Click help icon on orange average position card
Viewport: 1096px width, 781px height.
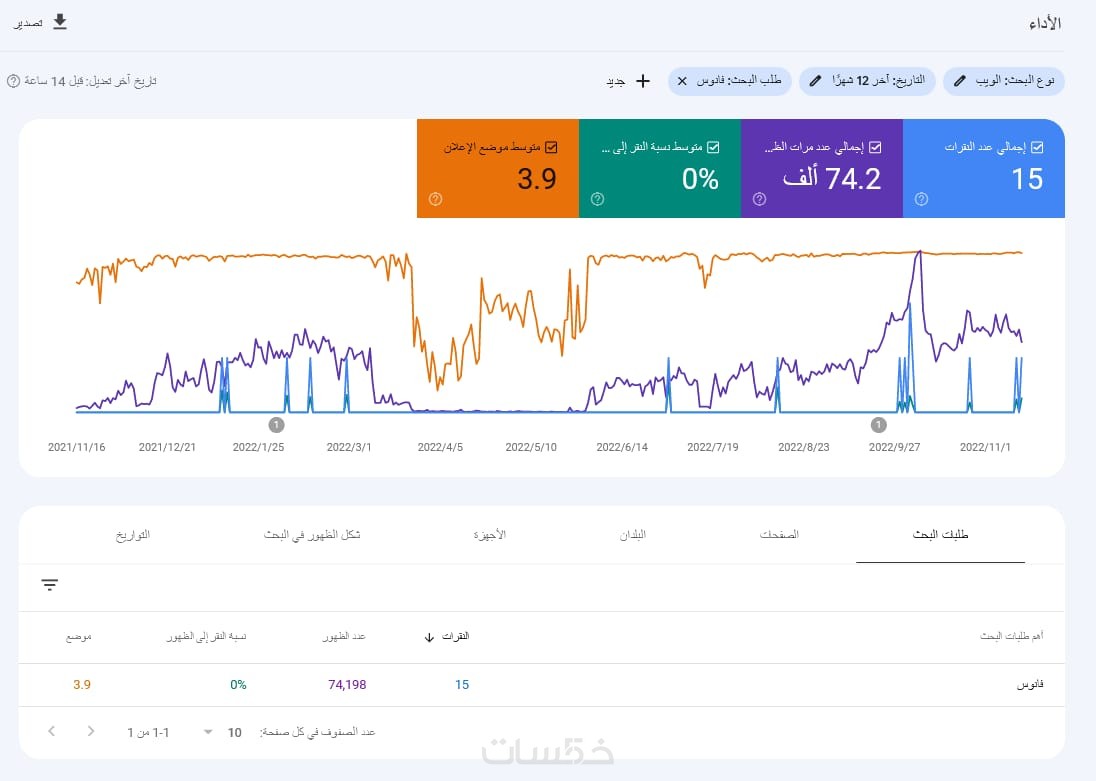click(435, 199)
